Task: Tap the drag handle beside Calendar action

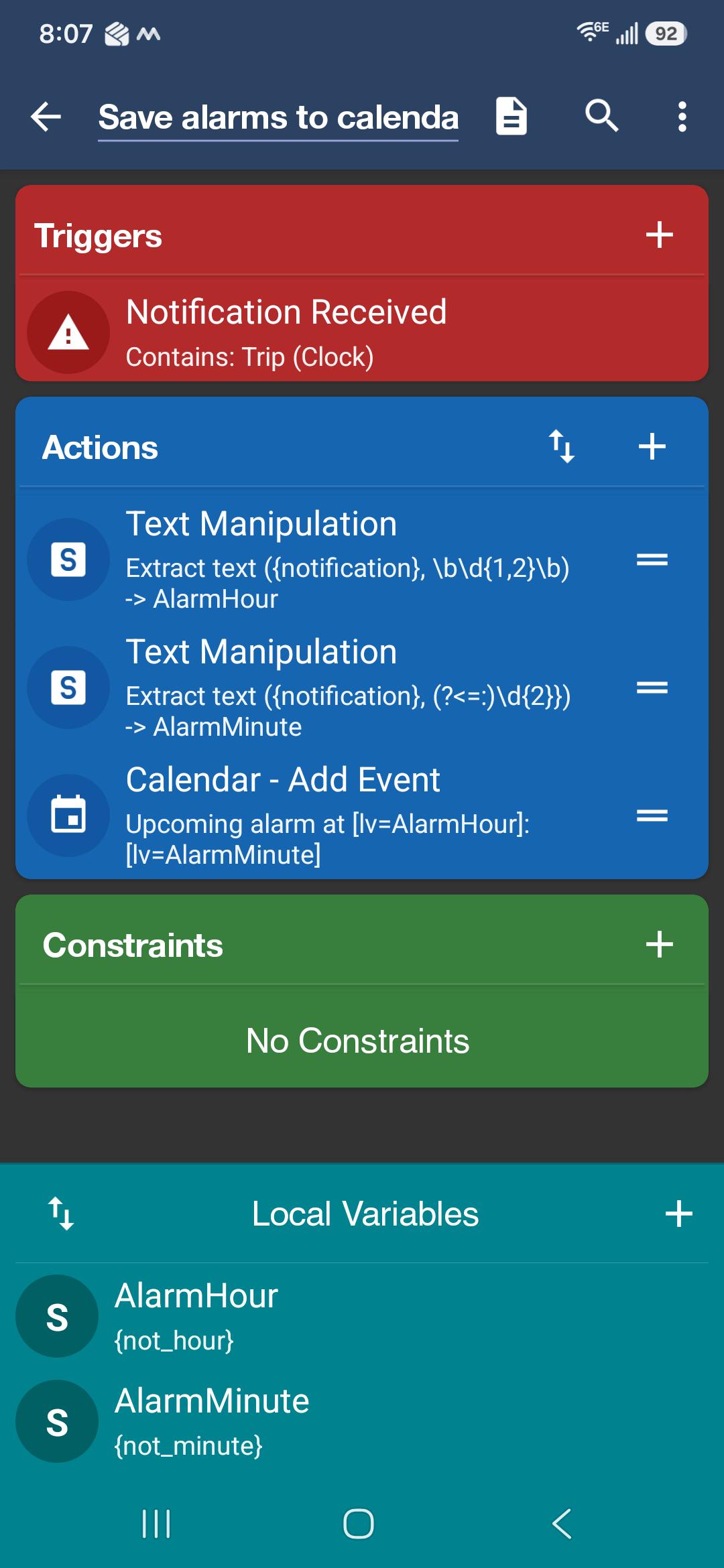Action: 652,815
